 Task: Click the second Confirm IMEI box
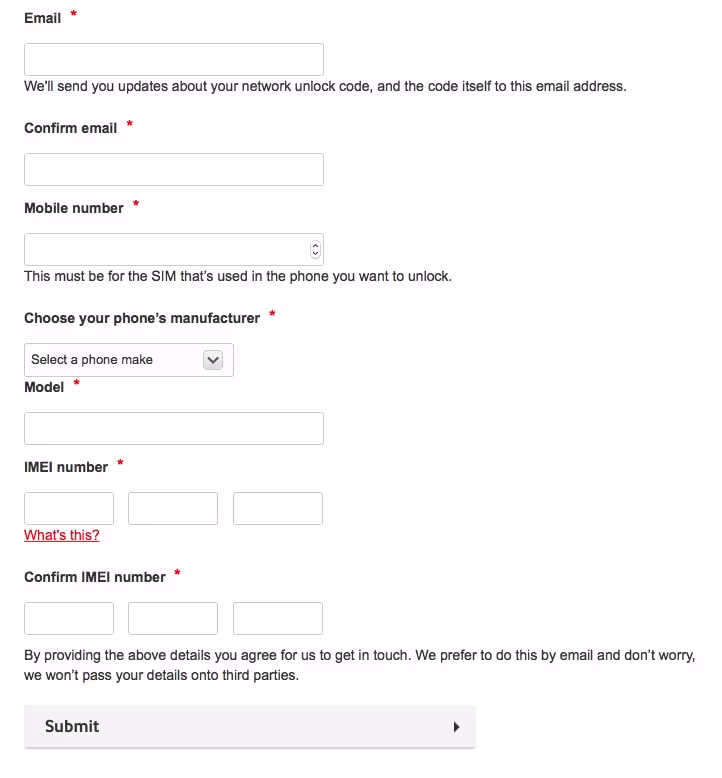coord(173,618)
